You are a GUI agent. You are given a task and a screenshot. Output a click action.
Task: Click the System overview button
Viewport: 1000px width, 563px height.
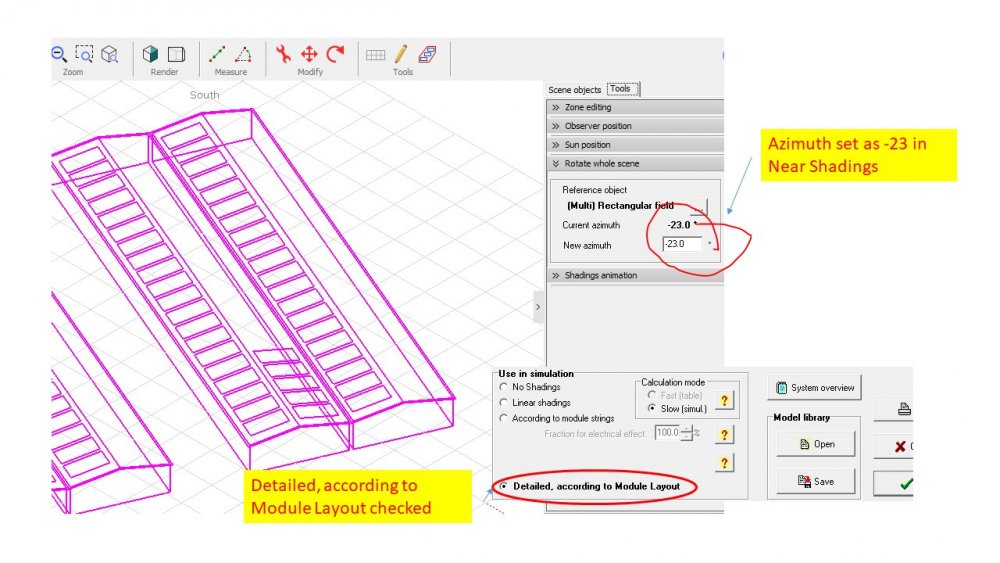814,387
